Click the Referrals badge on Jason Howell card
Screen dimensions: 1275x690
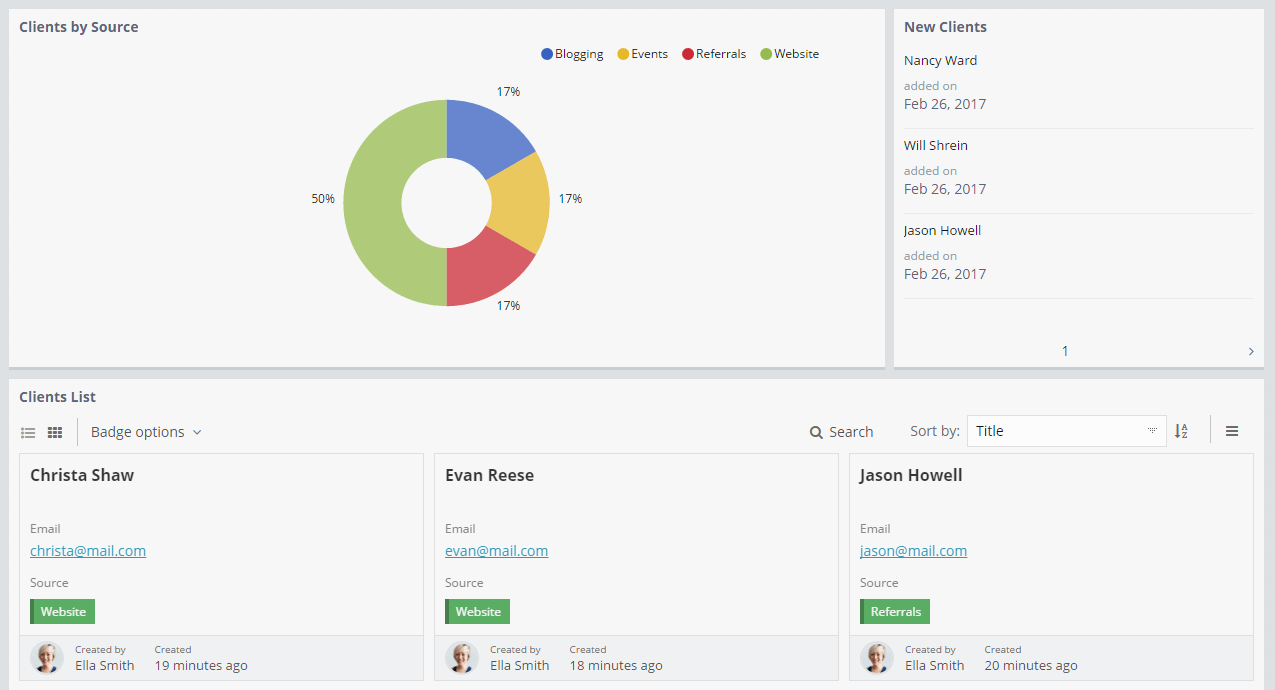coord(895,611)
